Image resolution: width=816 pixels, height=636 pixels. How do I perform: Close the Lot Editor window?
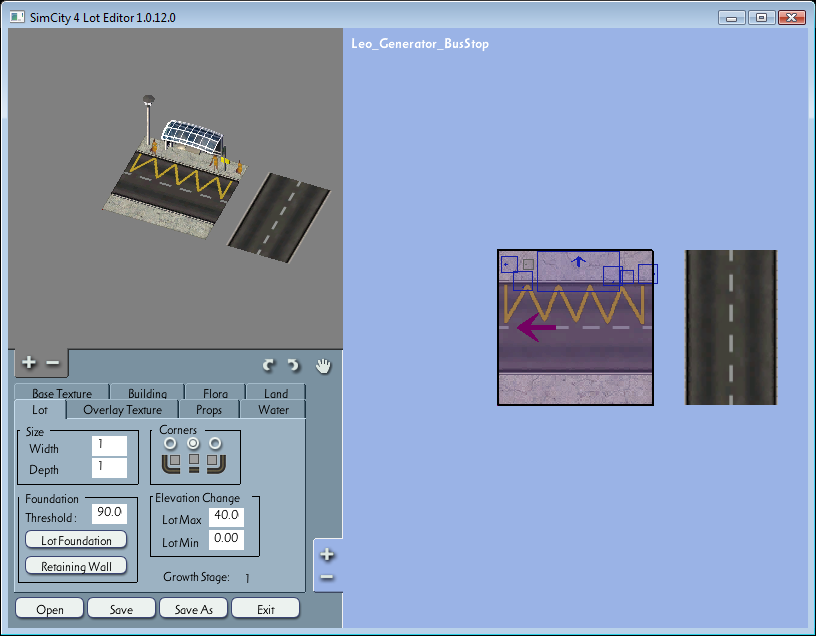(792, 17)
